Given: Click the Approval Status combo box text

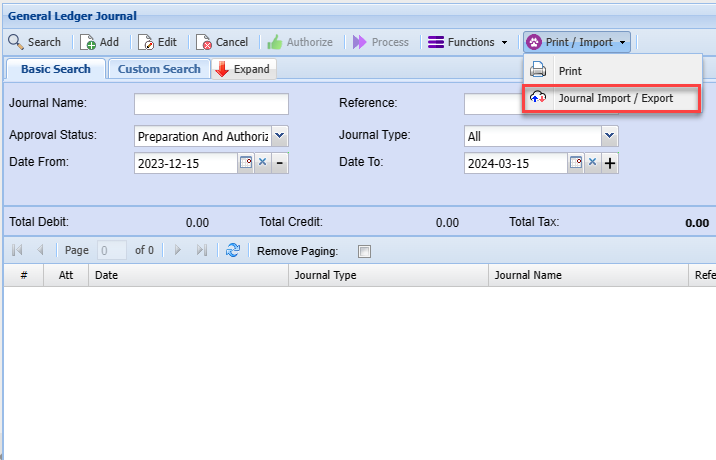Looking at the screenshot, I should [203, 136].
